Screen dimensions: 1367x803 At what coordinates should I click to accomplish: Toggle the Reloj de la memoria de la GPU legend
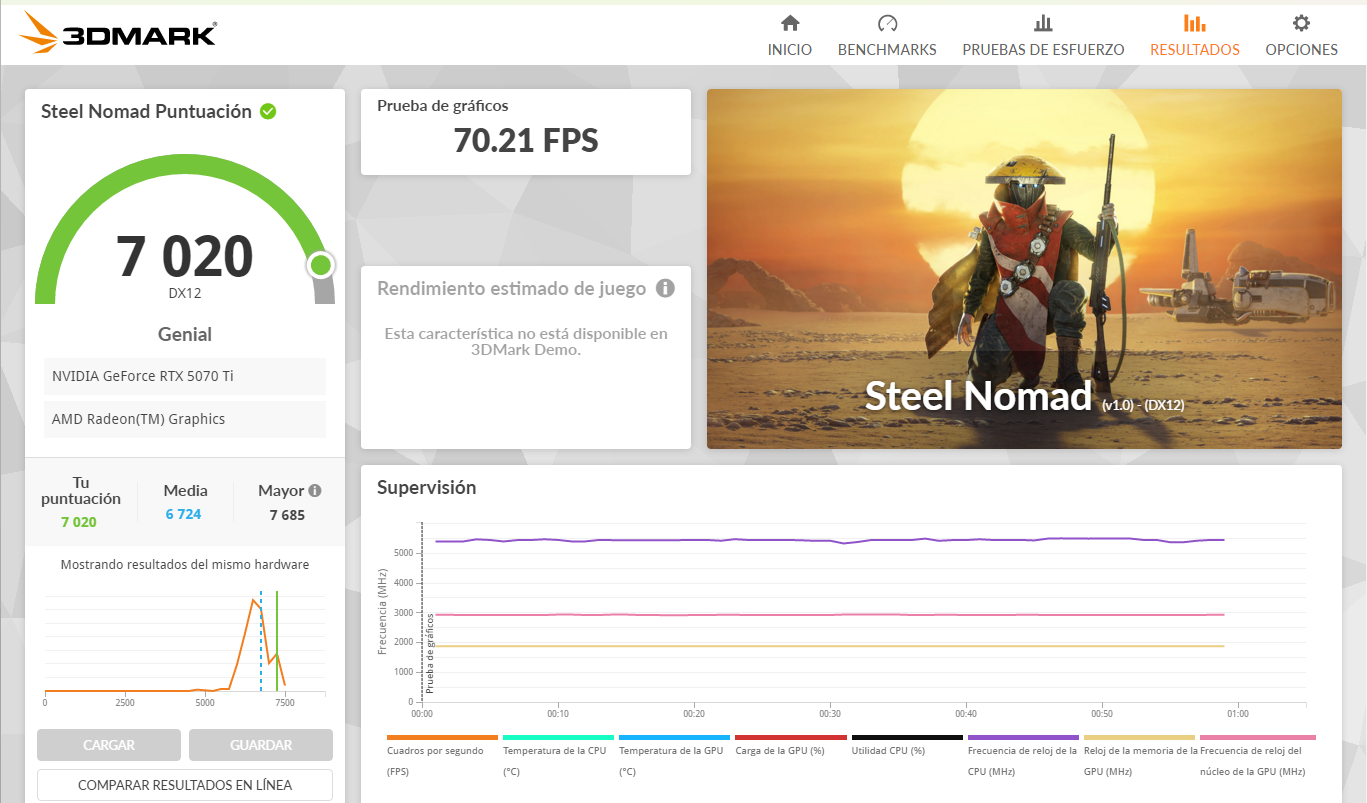coord(1140,755)
